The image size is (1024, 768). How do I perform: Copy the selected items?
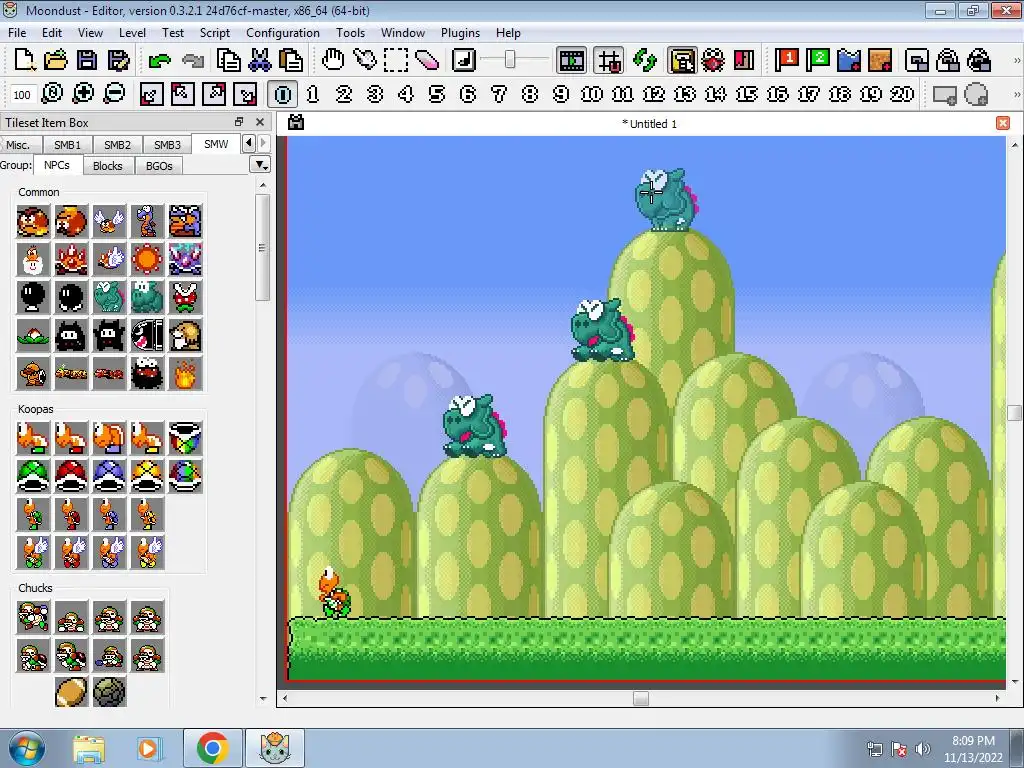point(229,61)
